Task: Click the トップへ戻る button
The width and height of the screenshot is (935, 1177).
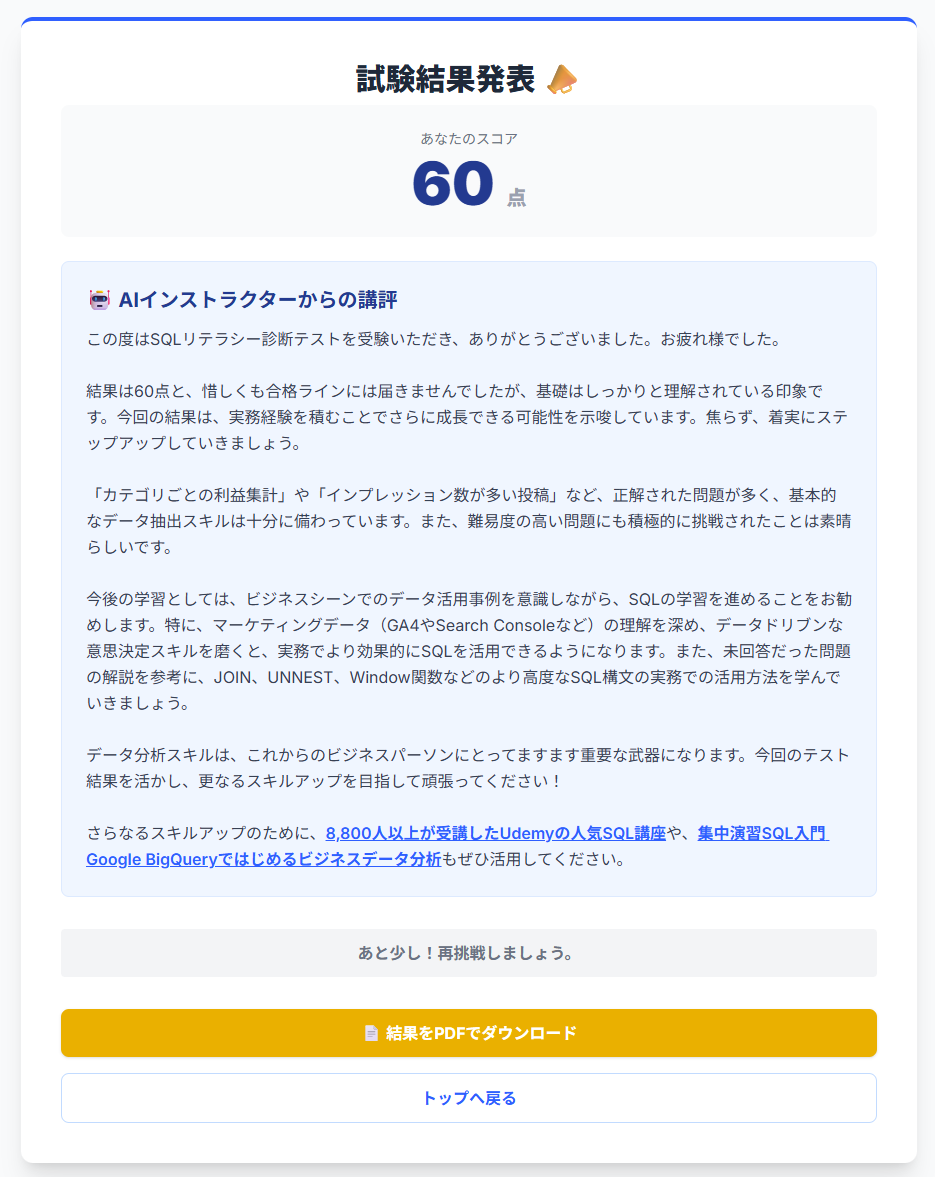Action: pos(468,1098)
